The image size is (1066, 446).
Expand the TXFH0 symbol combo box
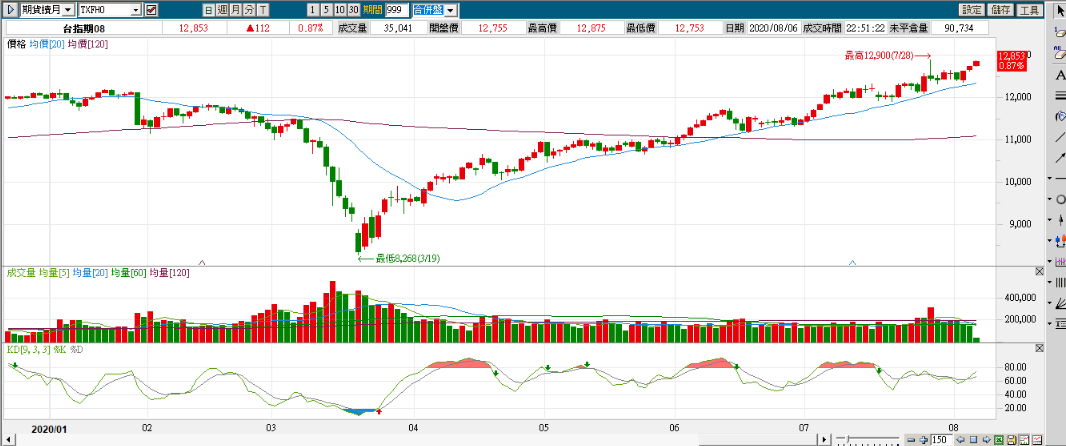pos(135,9)
